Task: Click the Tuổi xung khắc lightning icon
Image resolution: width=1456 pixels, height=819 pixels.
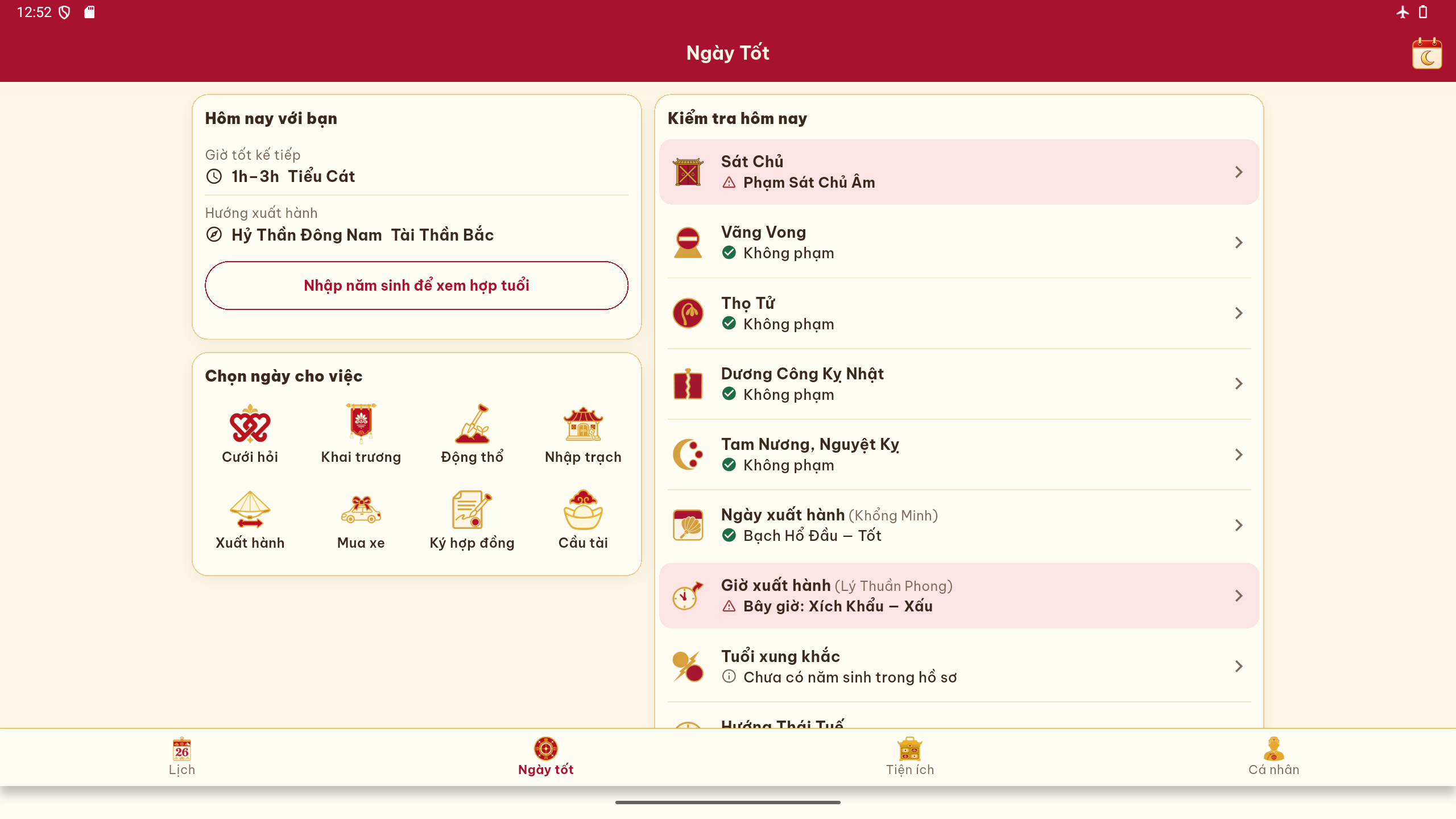Action: (x=688, y=666)
